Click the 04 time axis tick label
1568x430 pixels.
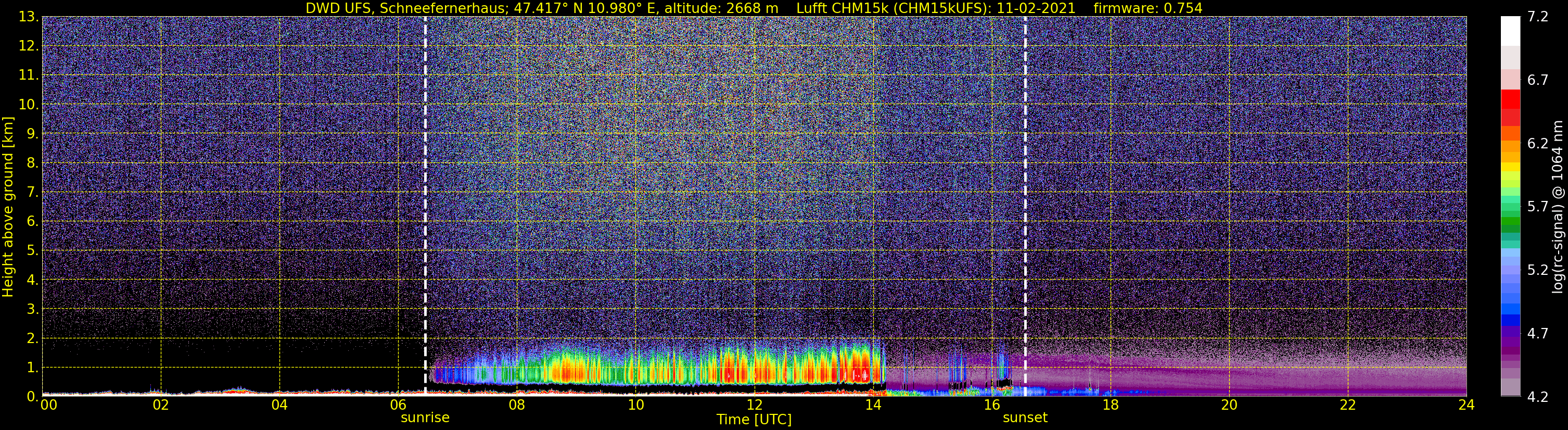(279, 405)
